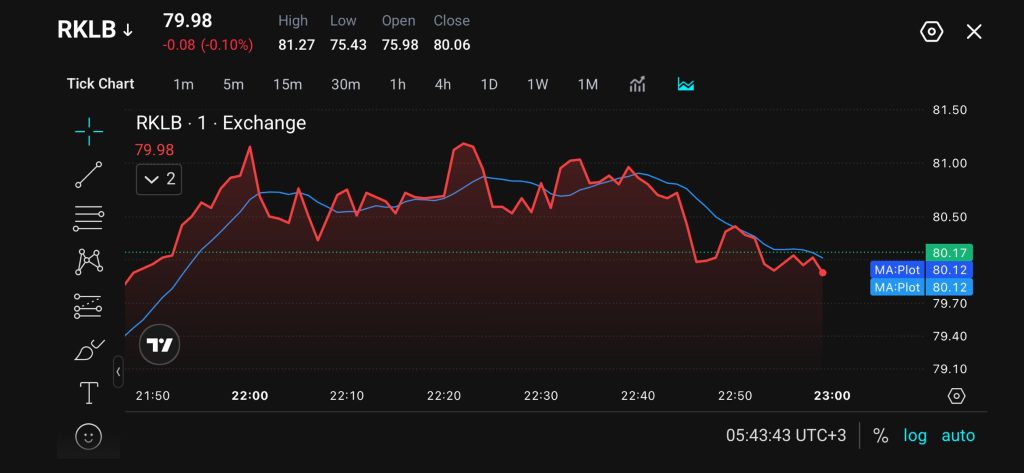This screenshot has height=473, width=1024.
Task: Select the 1D timeframe
Action: (489, 84)
